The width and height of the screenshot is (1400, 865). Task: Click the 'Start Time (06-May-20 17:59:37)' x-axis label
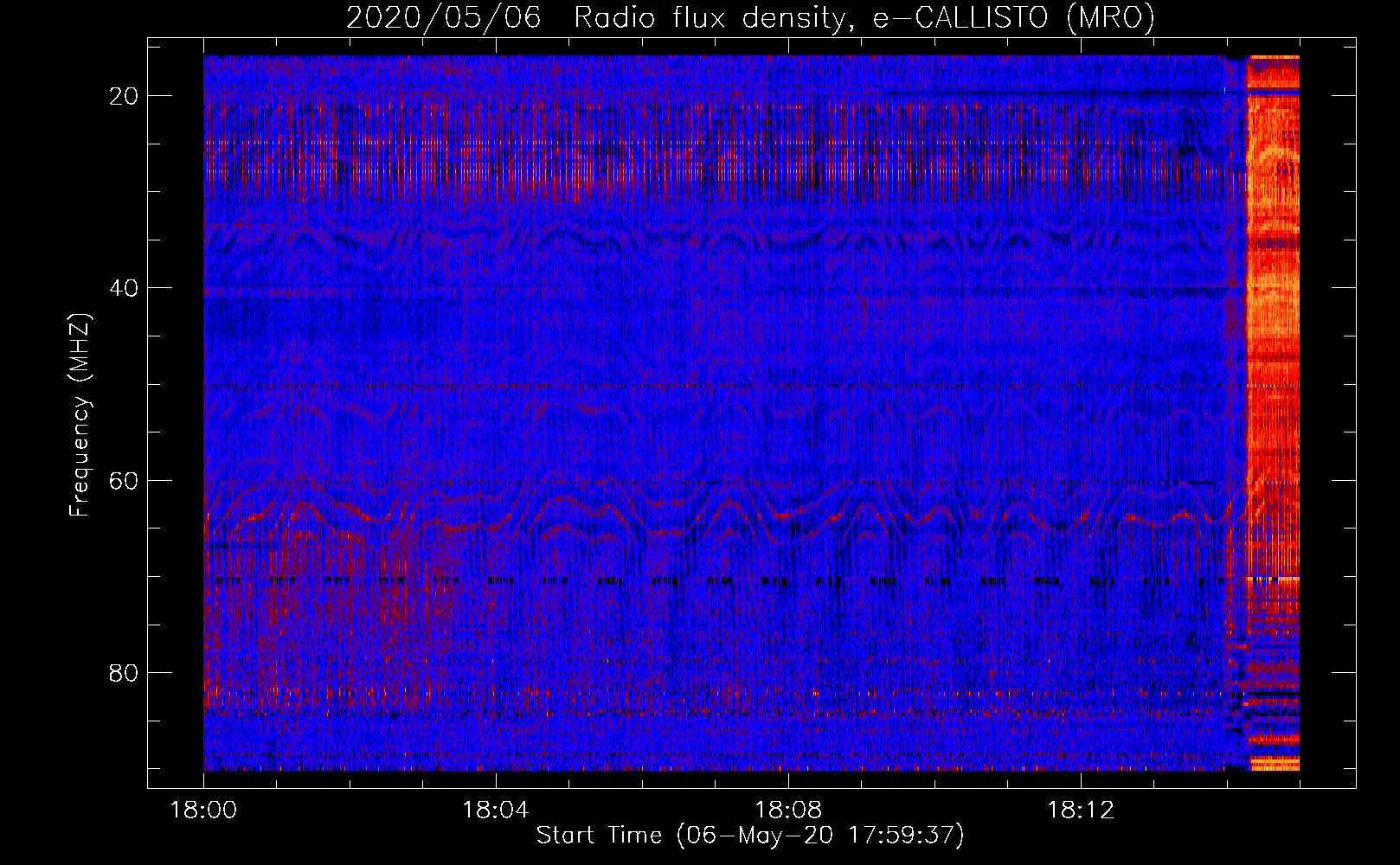click(x=750, y=836)
